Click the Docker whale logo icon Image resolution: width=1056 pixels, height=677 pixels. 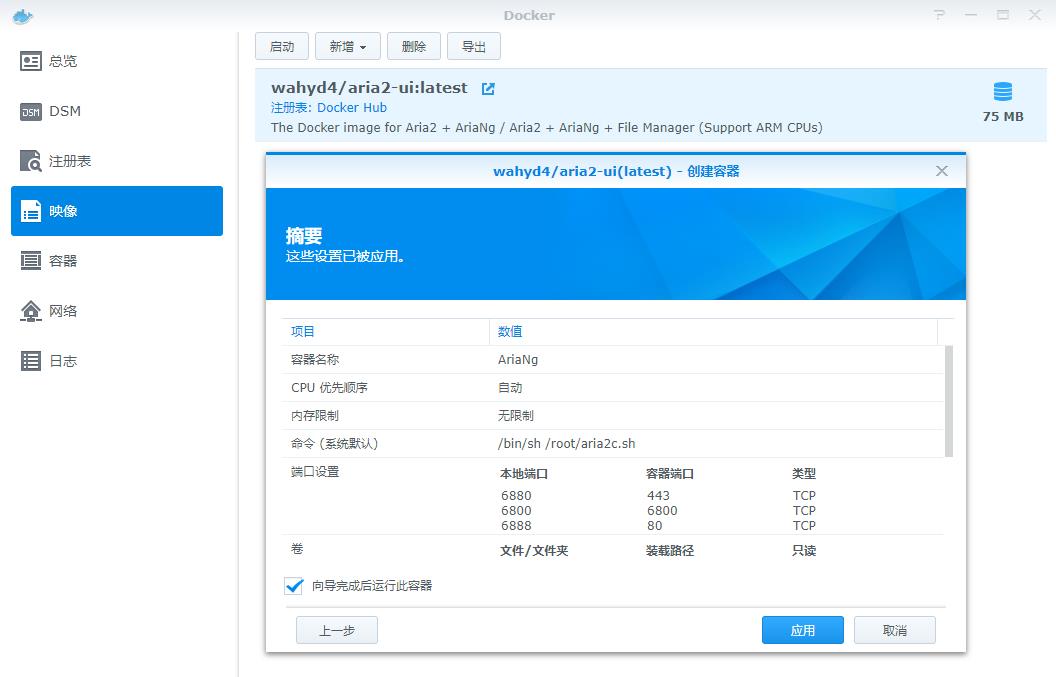(x=23, y=16)
